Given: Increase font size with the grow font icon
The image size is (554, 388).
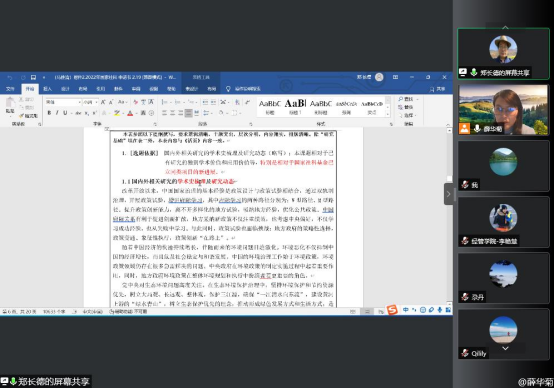Looking at the screenshot, I should [x=103, y=102].
